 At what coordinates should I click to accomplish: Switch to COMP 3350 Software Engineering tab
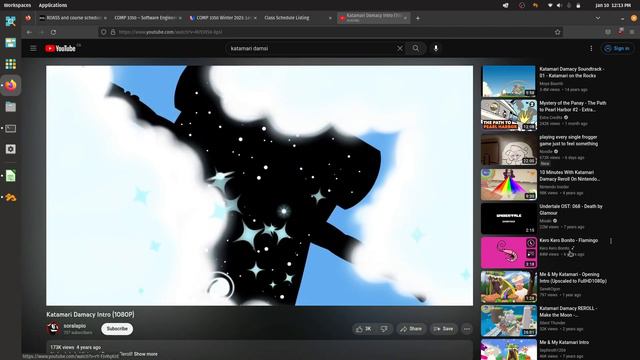click(x=148, y=18)
